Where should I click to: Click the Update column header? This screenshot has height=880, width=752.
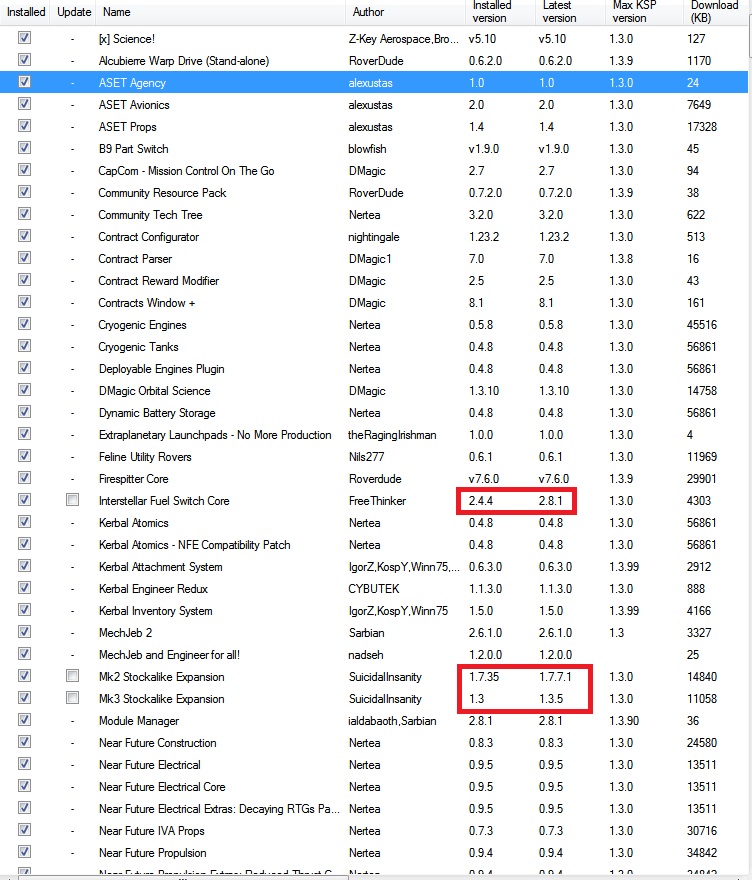click(x=74, y=12)
